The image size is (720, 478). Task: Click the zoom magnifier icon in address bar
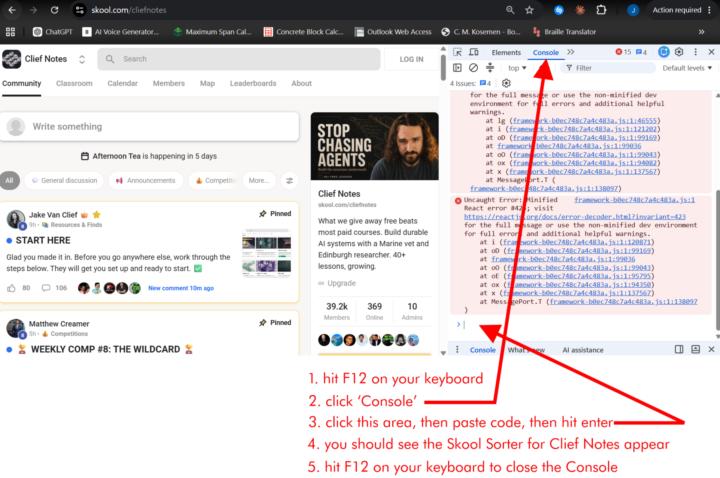[510, 10]
